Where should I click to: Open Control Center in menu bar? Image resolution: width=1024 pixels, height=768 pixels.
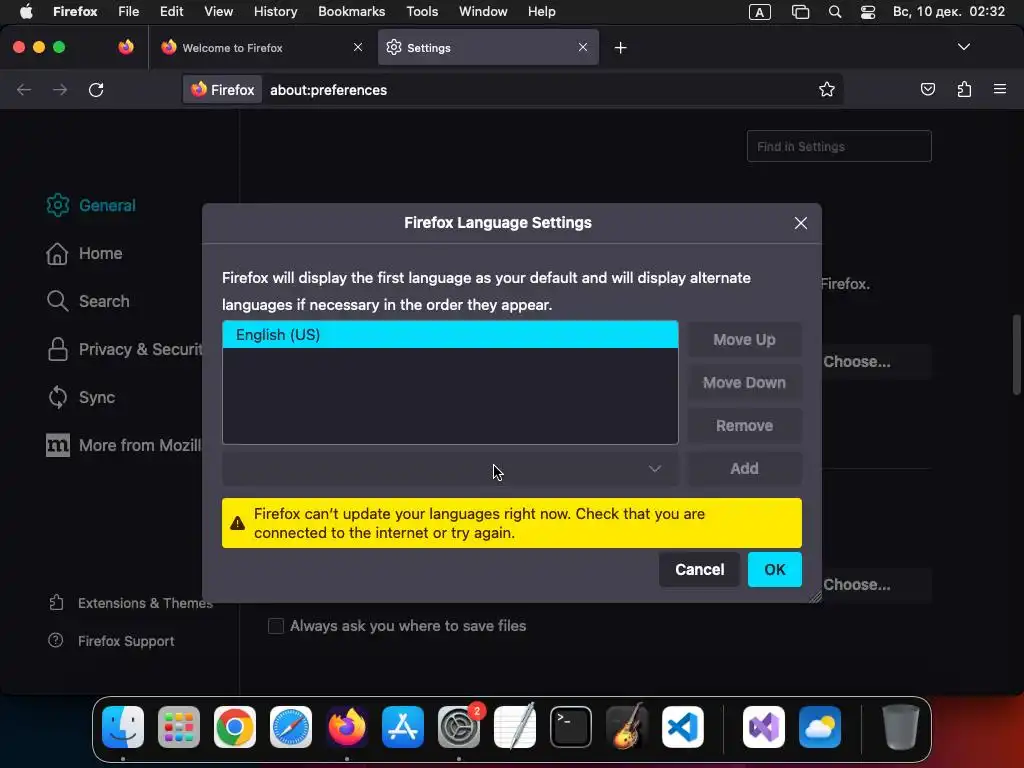pos(867,12)
